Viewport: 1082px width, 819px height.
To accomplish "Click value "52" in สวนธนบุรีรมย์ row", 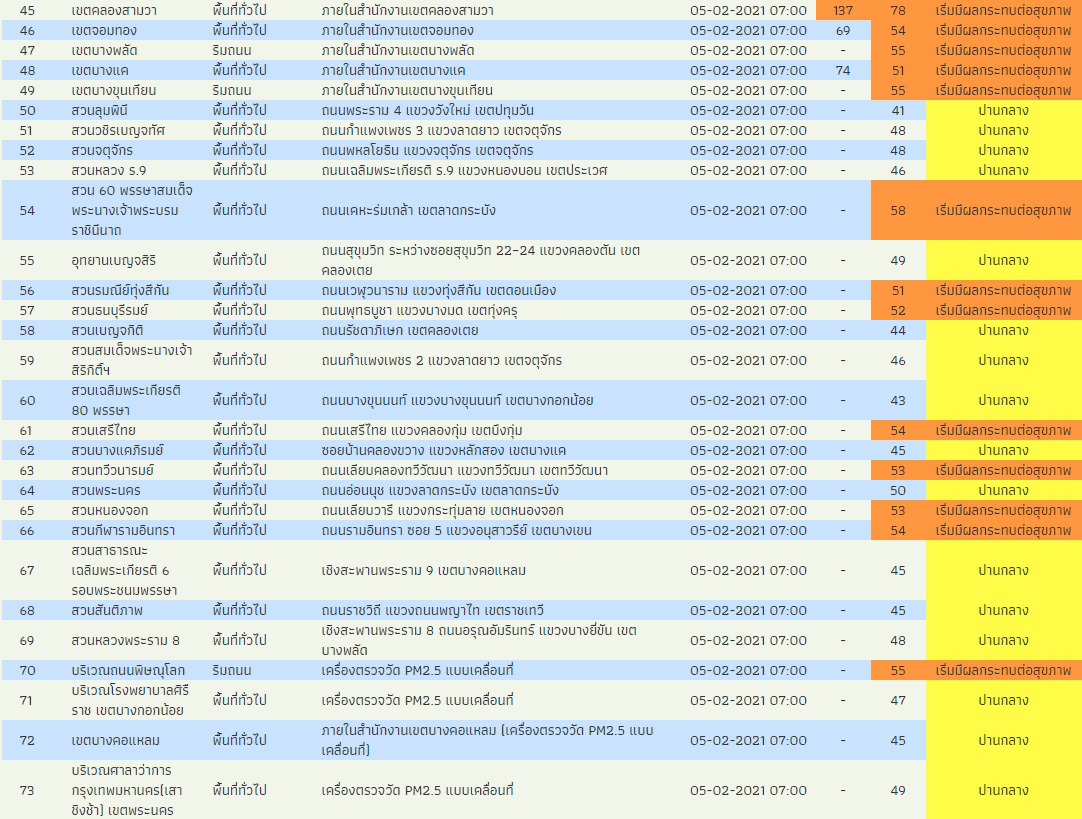I will pyautogui.click(x=898, y=310).
